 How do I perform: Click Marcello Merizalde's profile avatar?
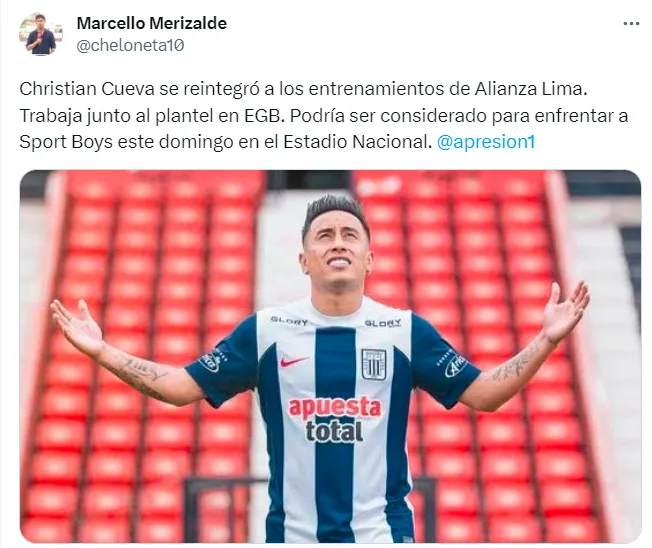[x=41, y=34]
